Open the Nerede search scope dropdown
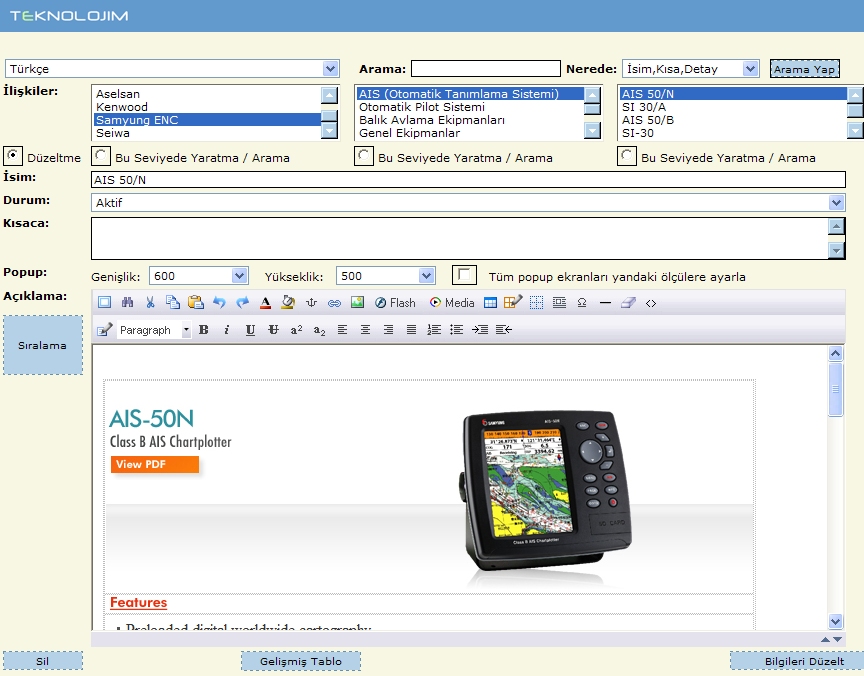This screenshot has height=676, width=864. (691, 69)
